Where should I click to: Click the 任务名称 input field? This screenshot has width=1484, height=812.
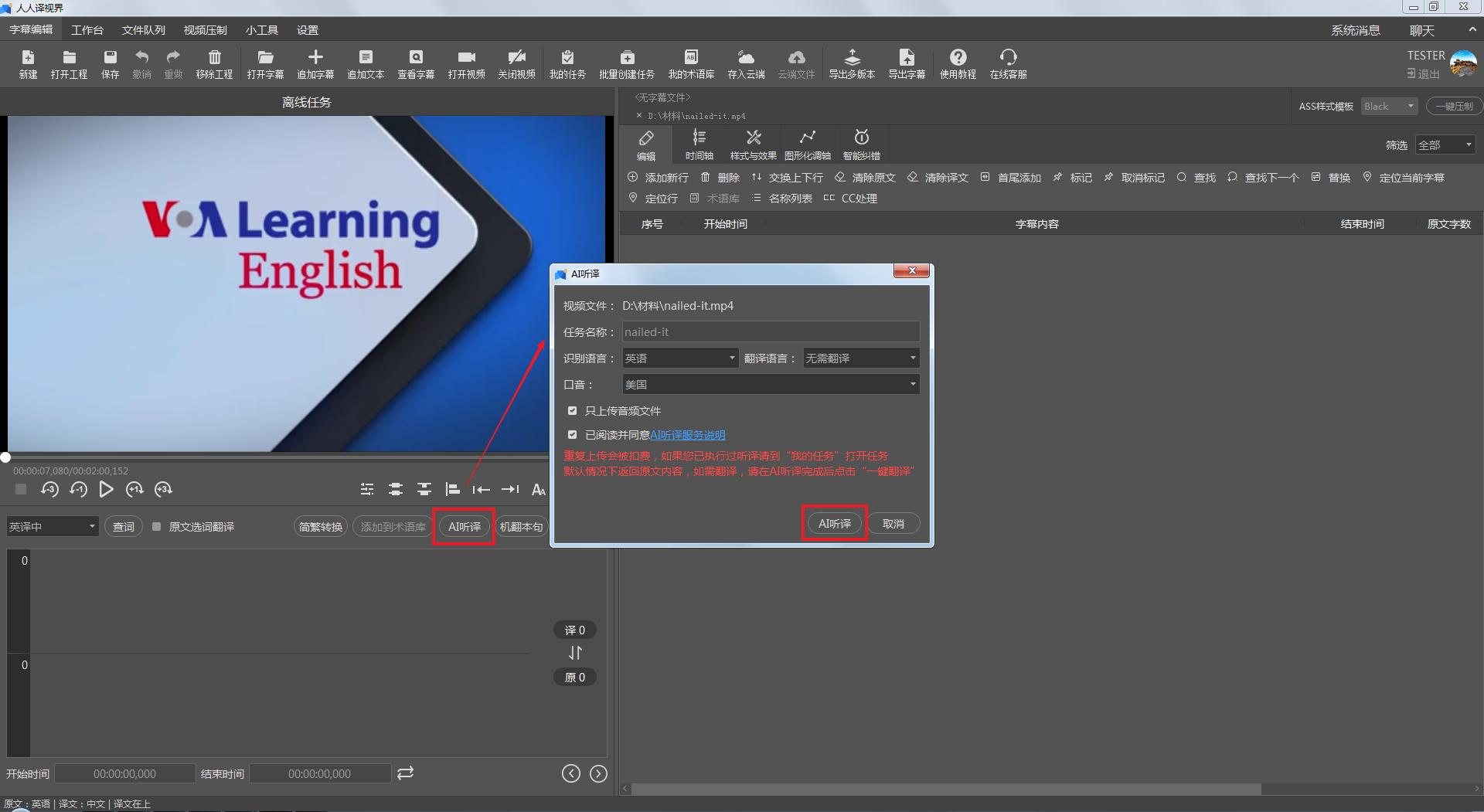771,332
